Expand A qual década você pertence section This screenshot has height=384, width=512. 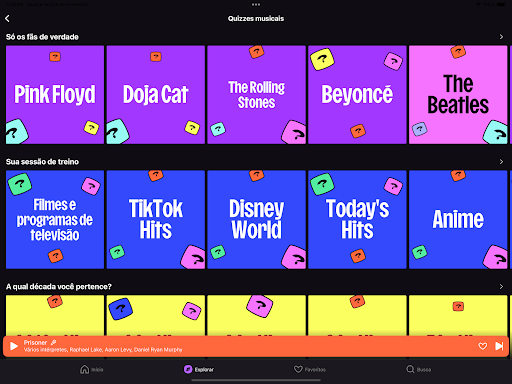pyautogui.click(x=501, y=287)
